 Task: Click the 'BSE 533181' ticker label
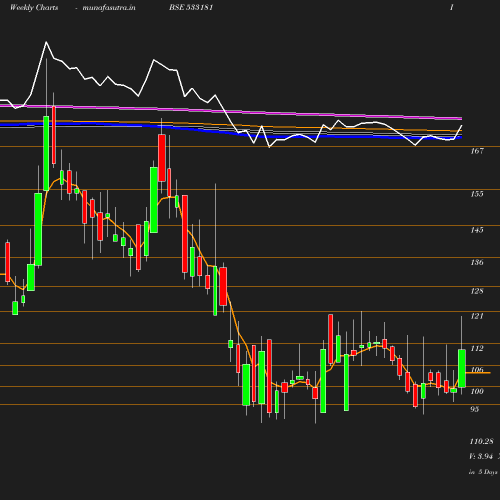point(191,7)
